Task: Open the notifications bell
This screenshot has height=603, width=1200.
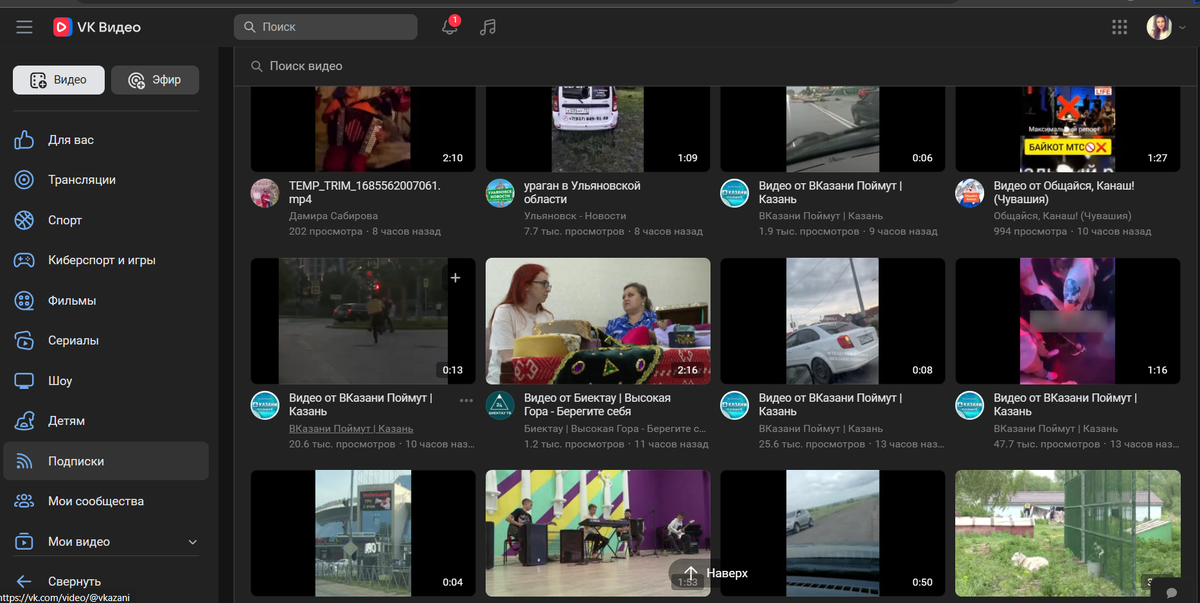Action: click(450, 27)
